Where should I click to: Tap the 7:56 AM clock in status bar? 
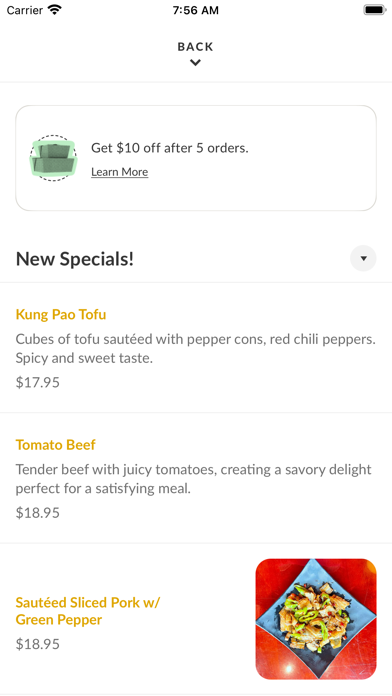tap(196, 10)
